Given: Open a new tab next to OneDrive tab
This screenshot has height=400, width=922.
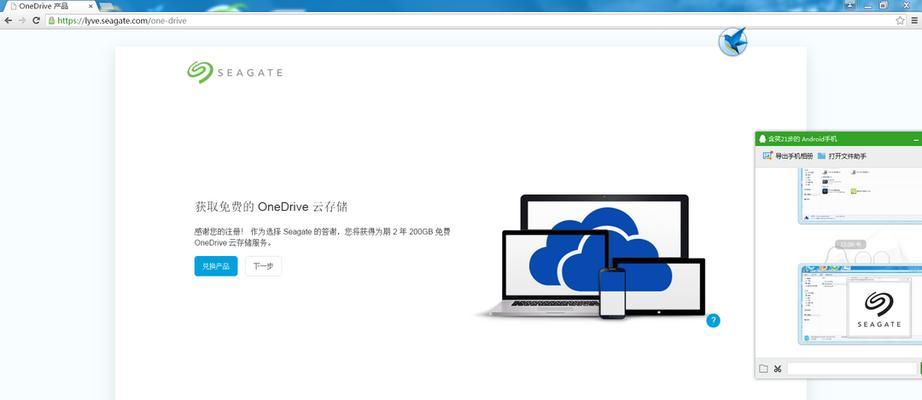Looking at the screenshot, I should pyautogui.click(x=108, y=6).
